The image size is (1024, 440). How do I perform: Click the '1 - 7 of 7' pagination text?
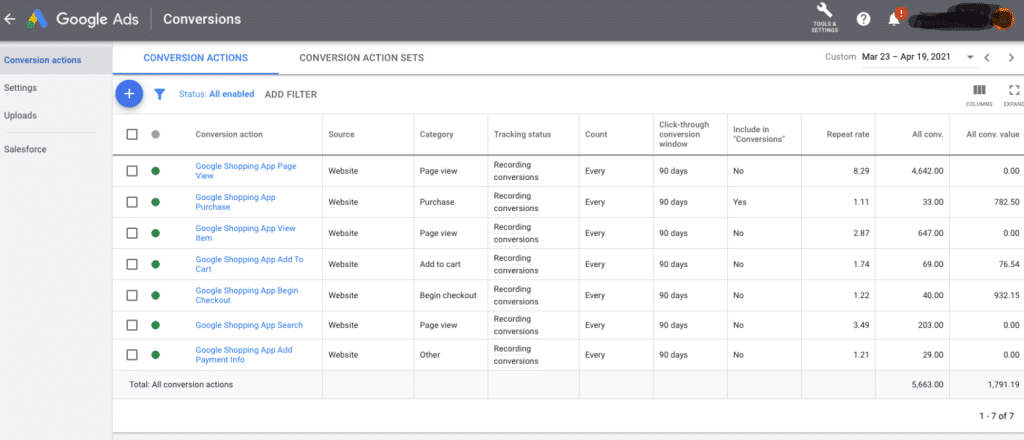(x=997, y=415)
